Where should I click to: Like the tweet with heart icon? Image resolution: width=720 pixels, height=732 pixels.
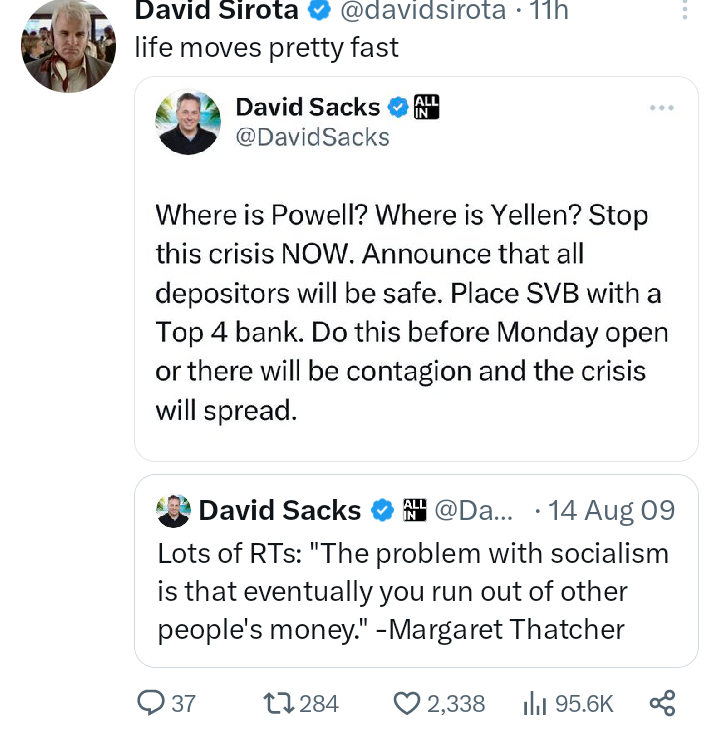[x=407, y=703]
